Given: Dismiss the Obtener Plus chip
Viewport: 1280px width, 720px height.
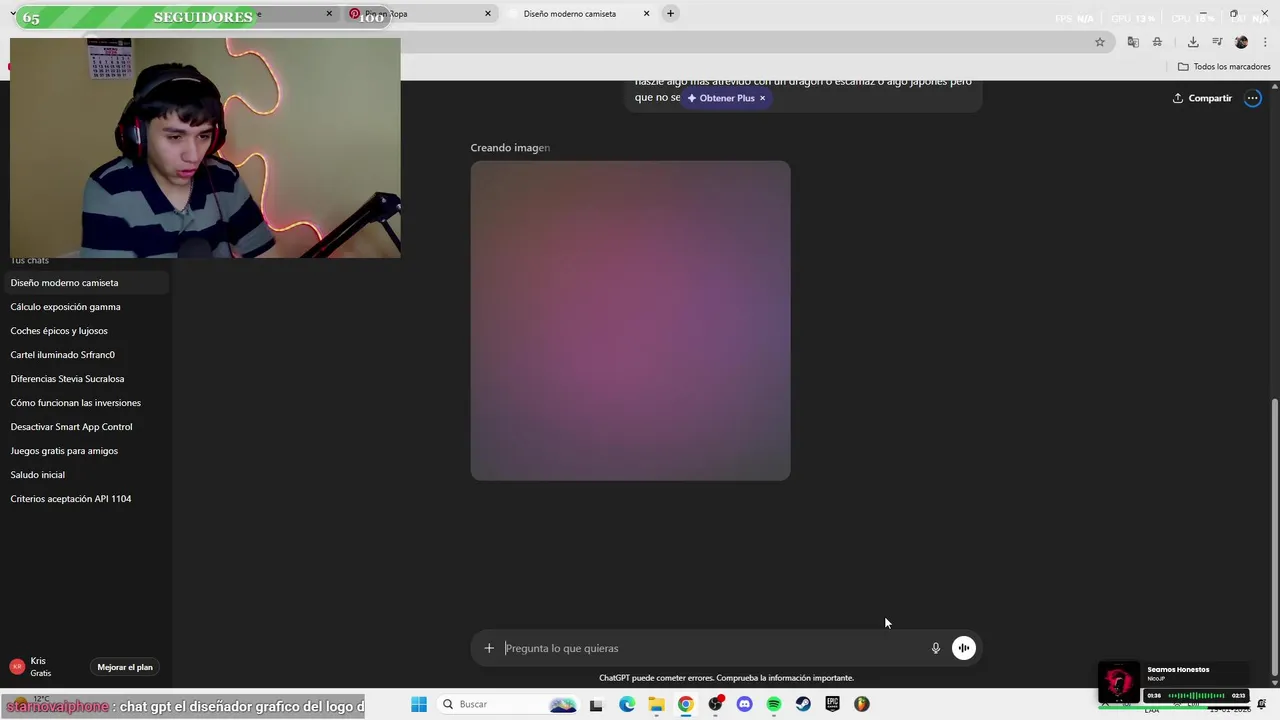Looking at the screenshot, I should (x=762, y=98).
